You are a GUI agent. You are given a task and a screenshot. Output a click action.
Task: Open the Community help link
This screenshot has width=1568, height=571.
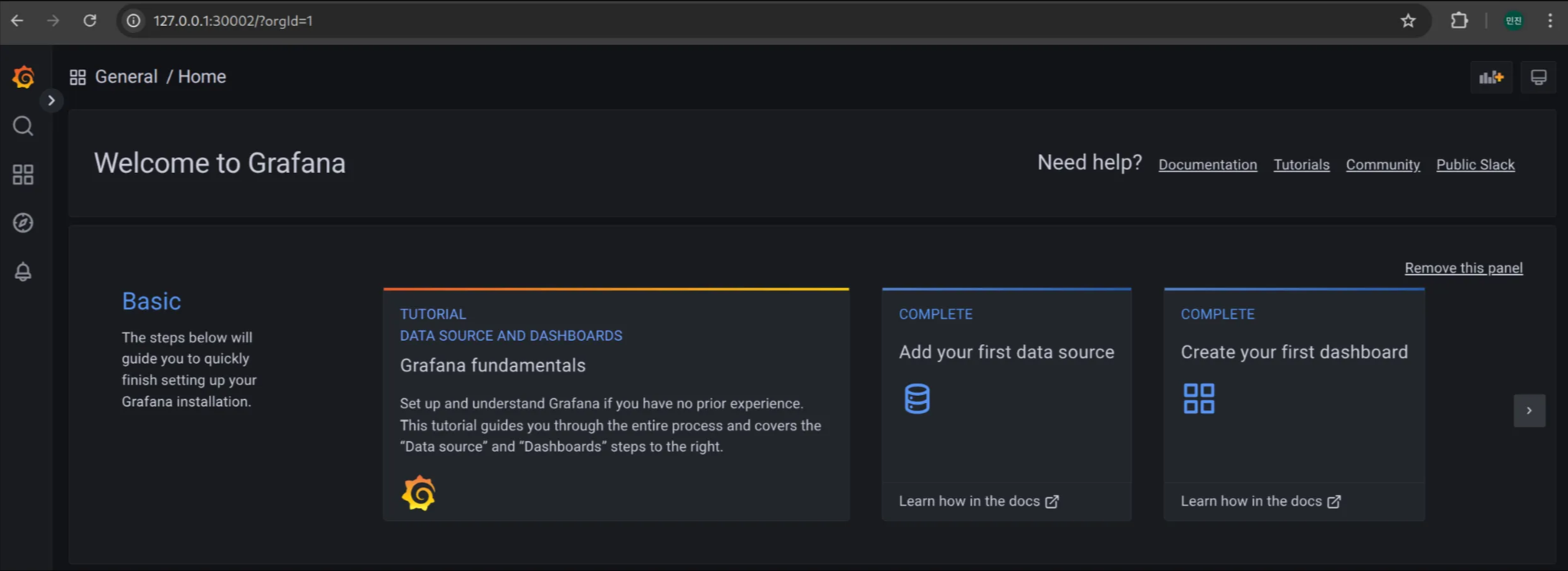[1383, 165]
